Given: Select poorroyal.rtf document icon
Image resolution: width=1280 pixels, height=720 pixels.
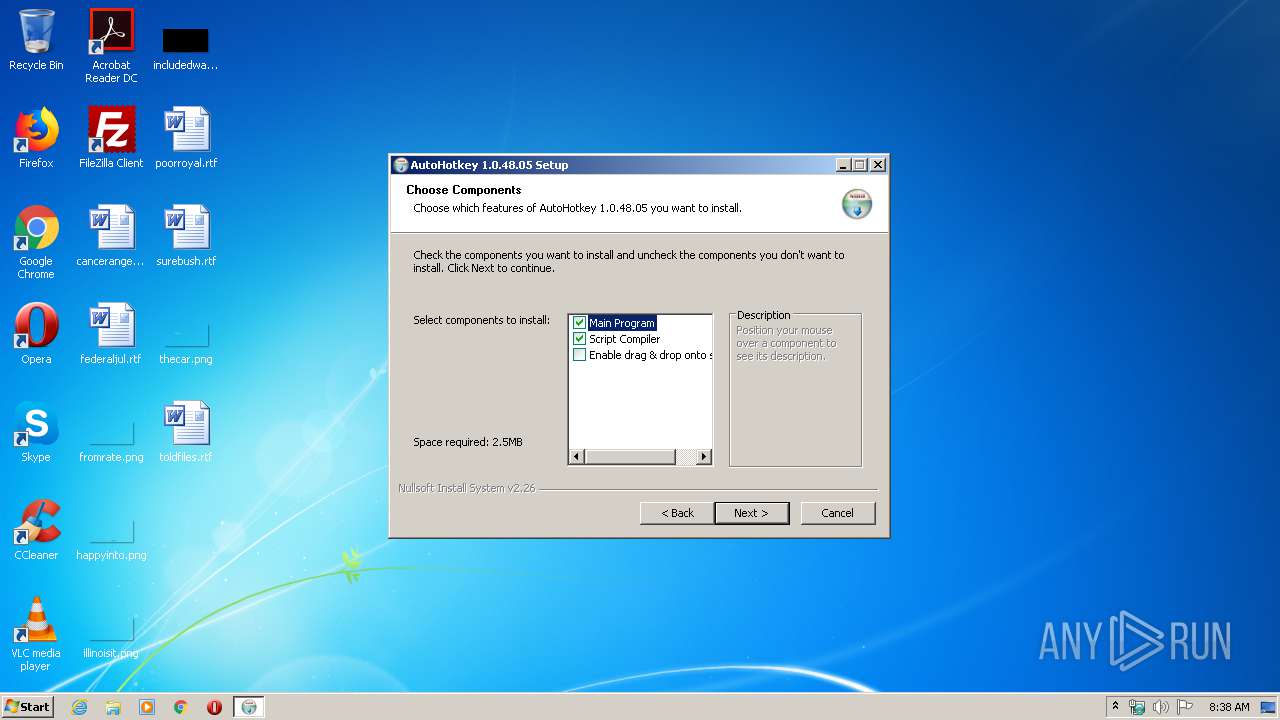Looking at the screenshot, I should click(186, 138).
